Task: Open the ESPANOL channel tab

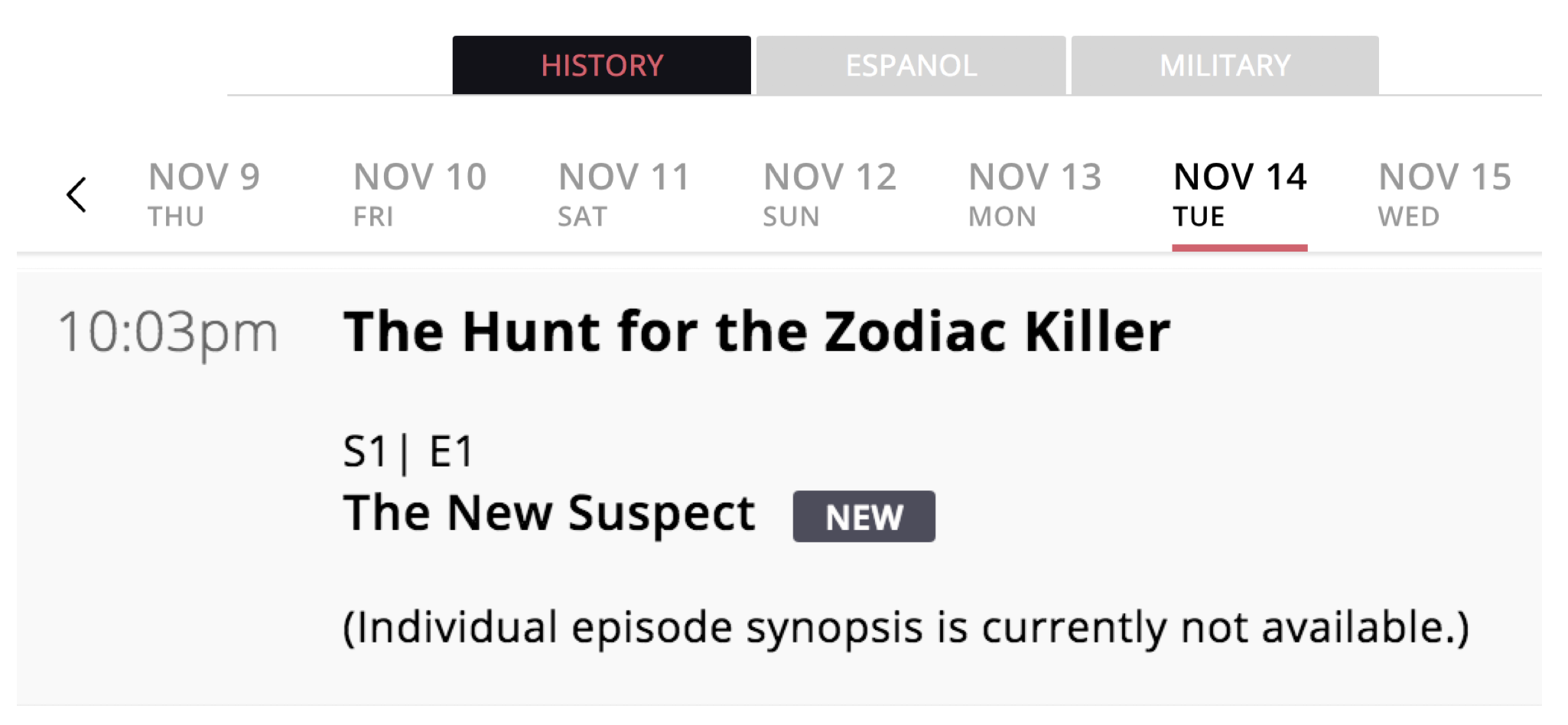Action: [911, 65]
